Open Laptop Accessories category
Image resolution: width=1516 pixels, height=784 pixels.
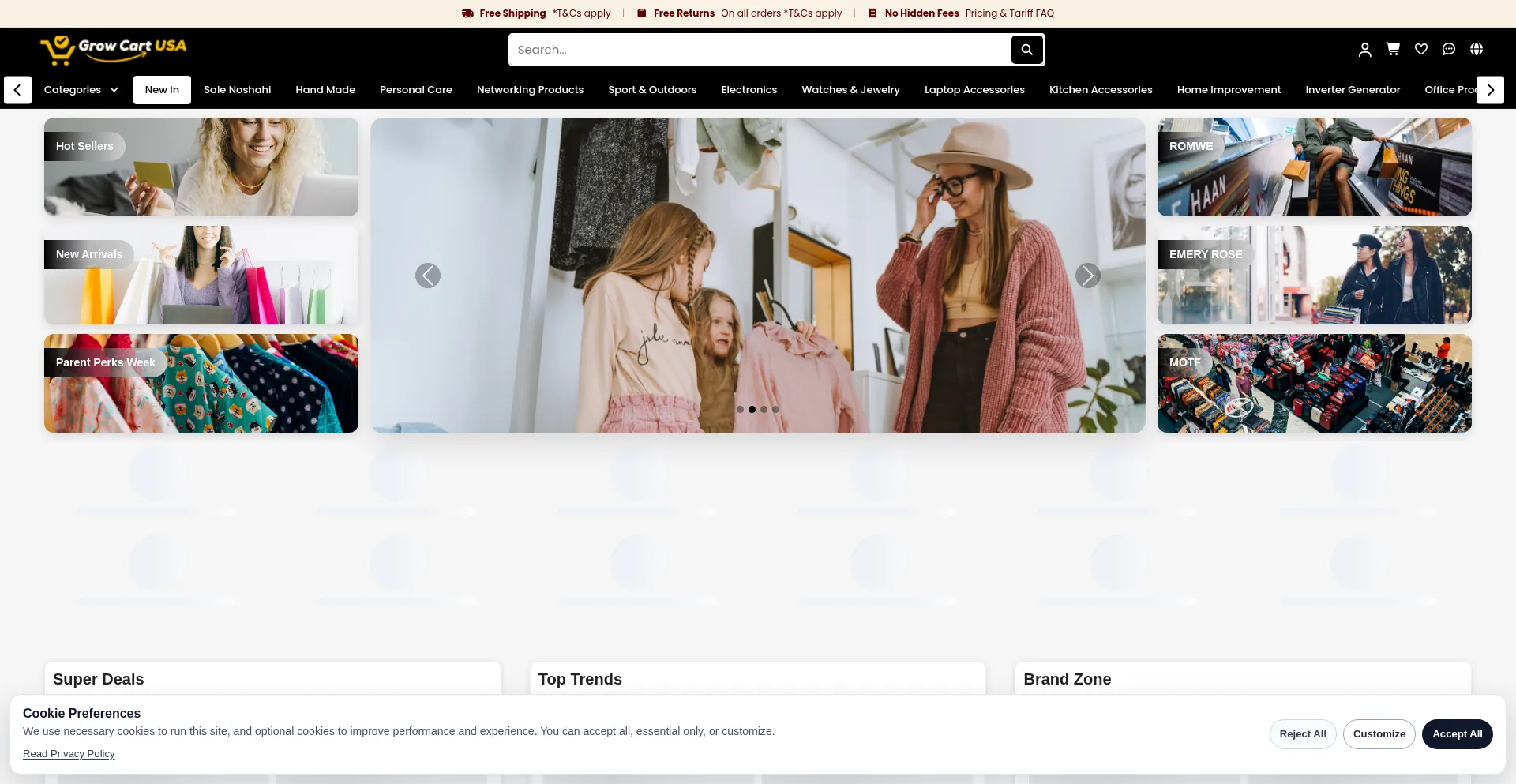974,90
